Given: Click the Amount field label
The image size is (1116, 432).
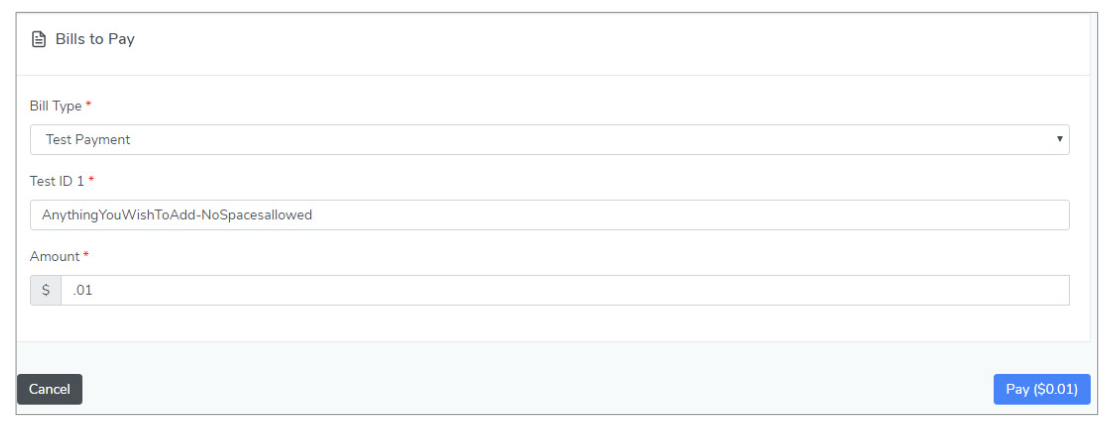Looking at the screenshot, I should pyautogui.click(x=54, y=257).
